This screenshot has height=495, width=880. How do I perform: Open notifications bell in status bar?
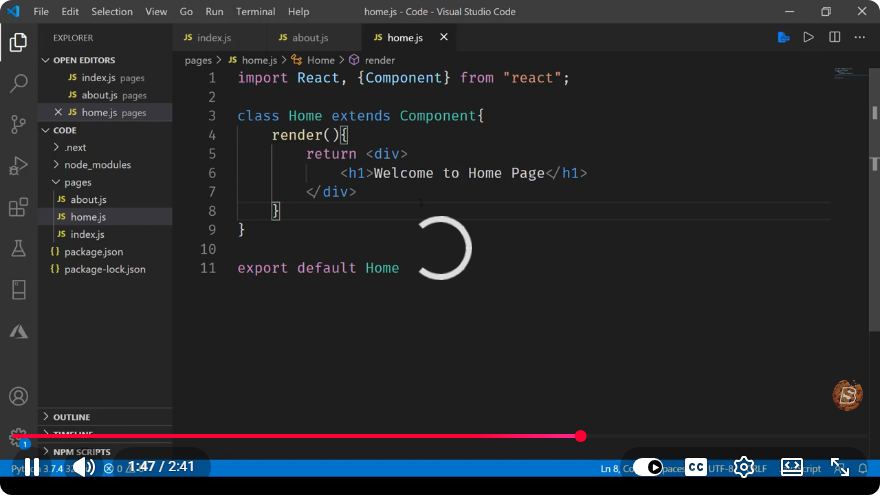863,468
